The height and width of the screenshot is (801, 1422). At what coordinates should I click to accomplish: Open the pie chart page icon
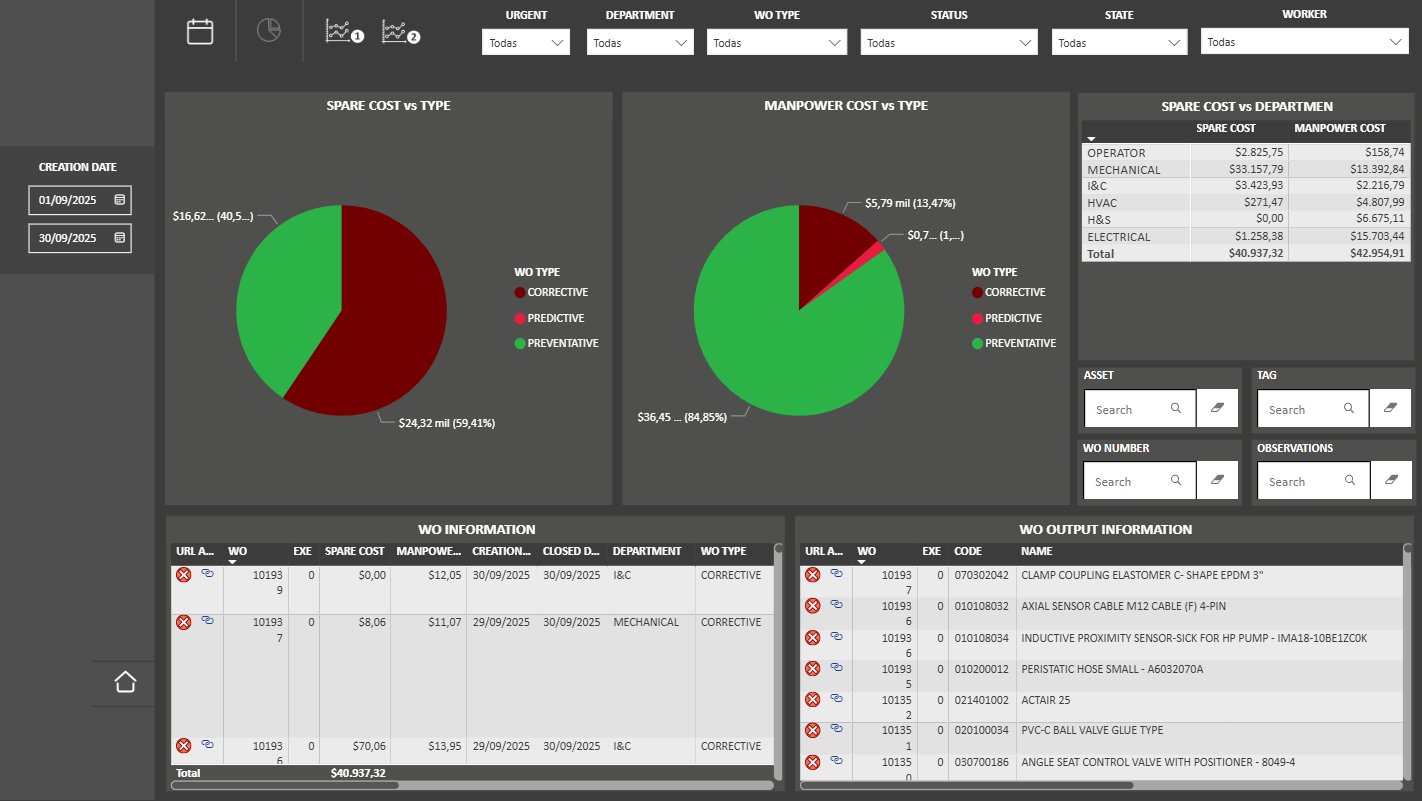[x=268, y=31]
